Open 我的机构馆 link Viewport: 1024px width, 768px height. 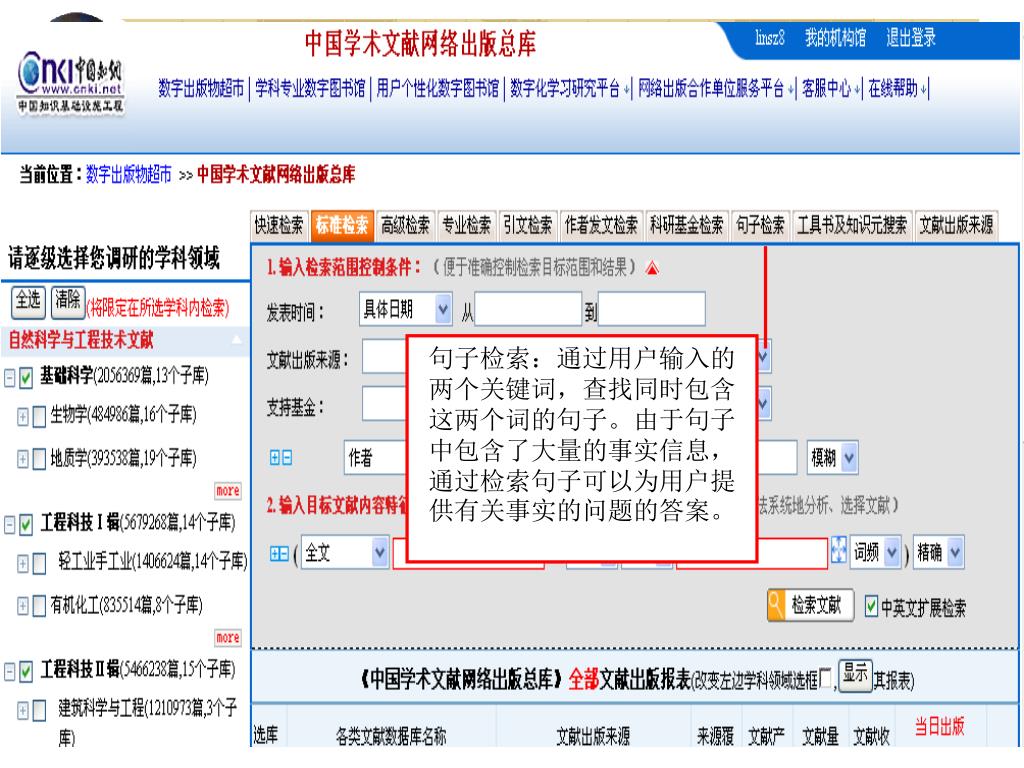[835, 37]
